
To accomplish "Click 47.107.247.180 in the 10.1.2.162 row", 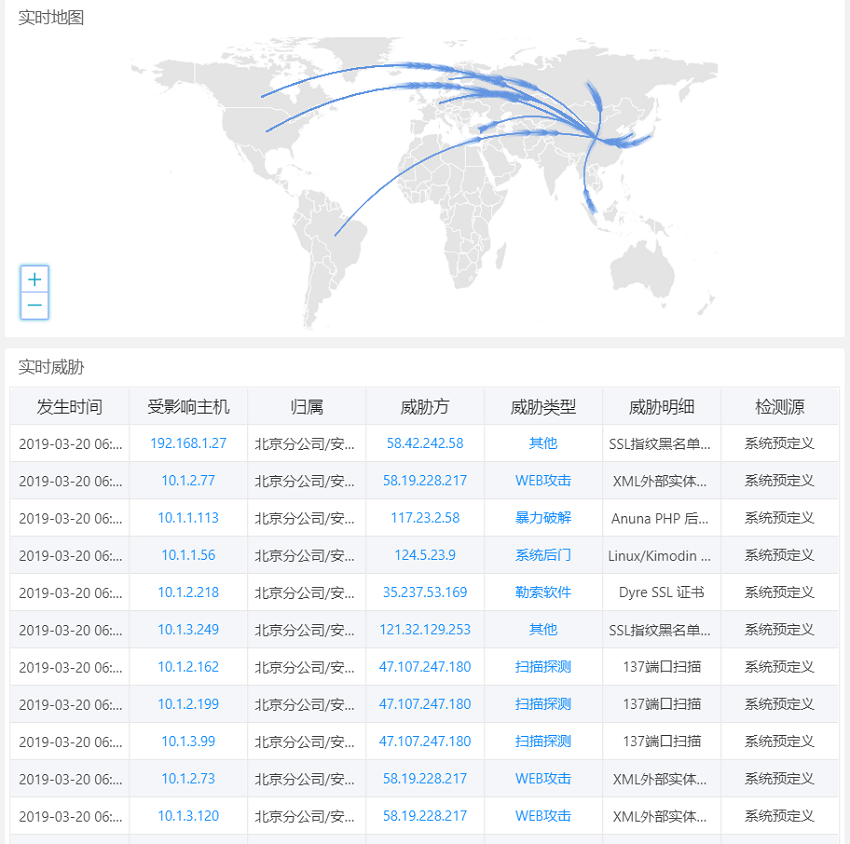I will [425, 667].
